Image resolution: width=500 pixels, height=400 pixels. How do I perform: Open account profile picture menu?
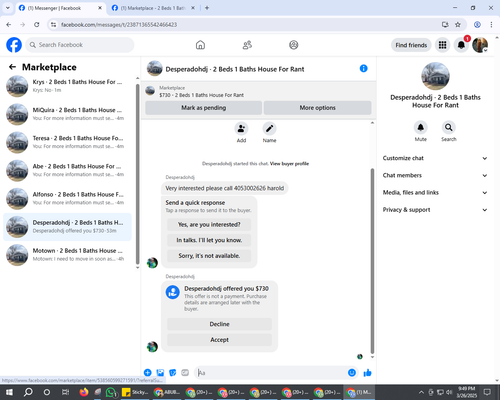(480, 45)
